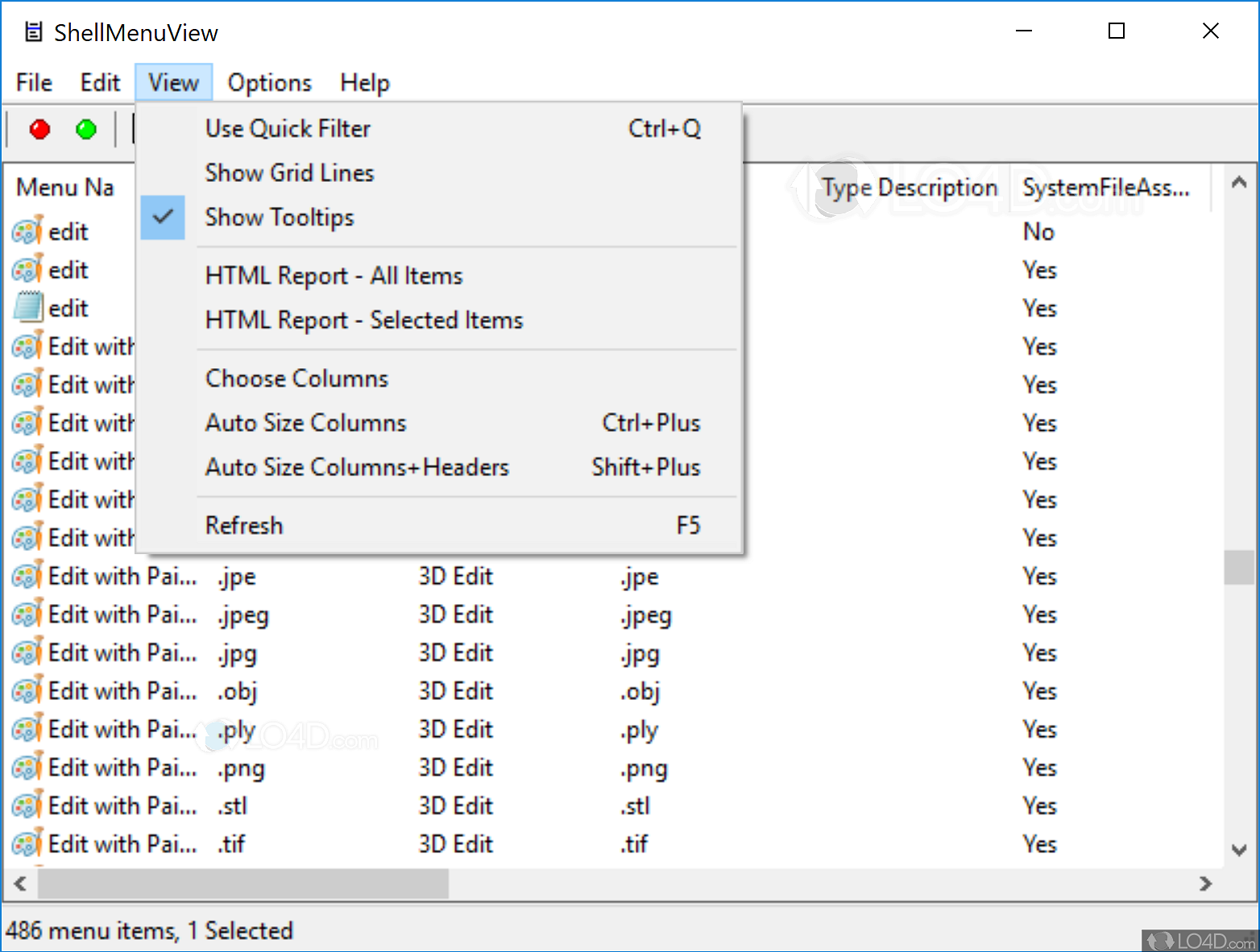
Task: Click the notepad icon beside the third edit entry
Action: pos(27,307)
